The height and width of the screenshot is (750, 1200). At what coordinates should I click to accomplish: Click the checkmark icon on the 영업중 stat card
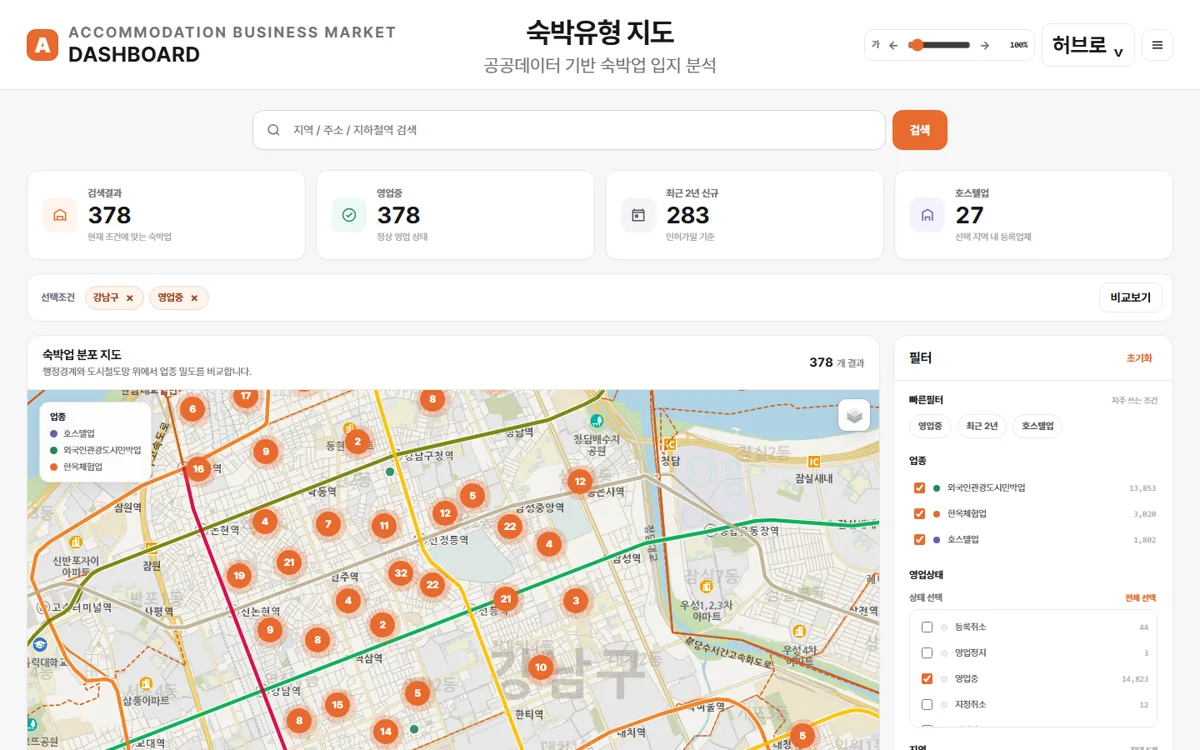click(349, 215)
